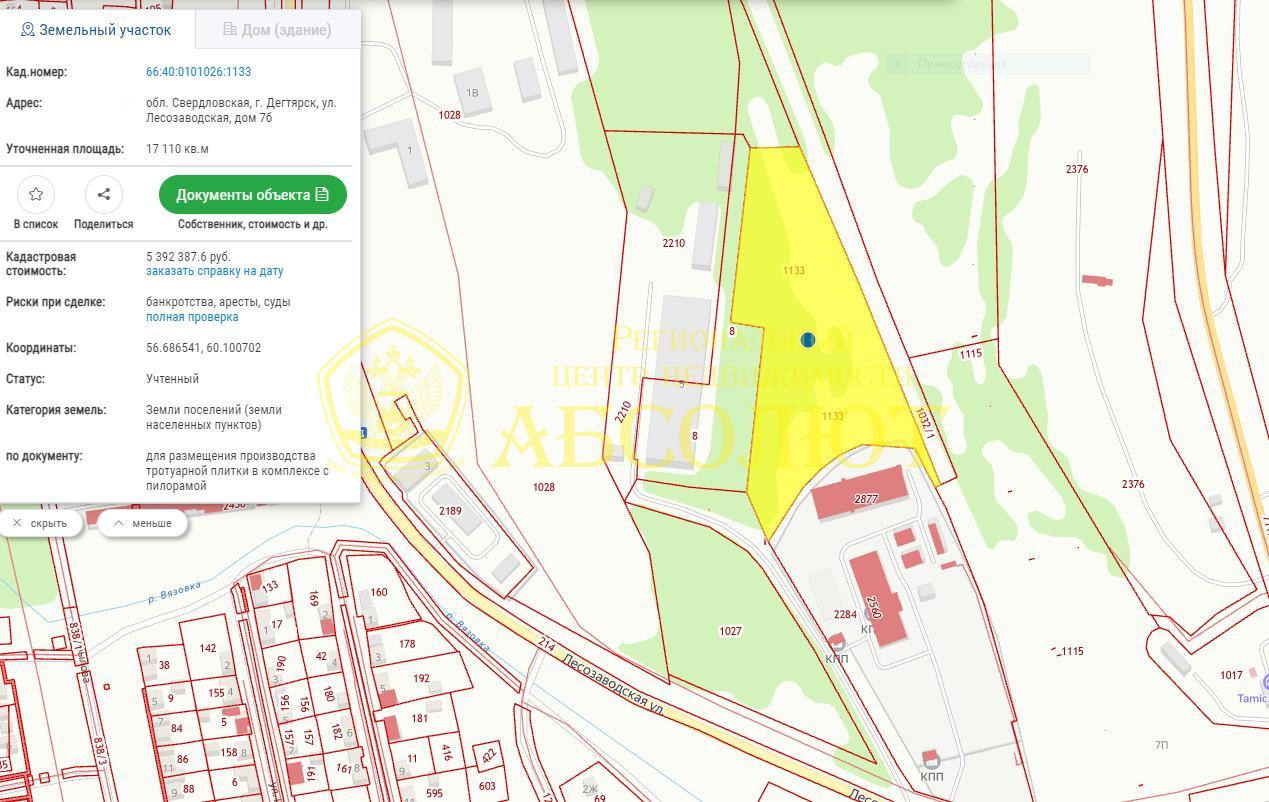Select the area value 17 110 кв.м

tap(177, 149)
